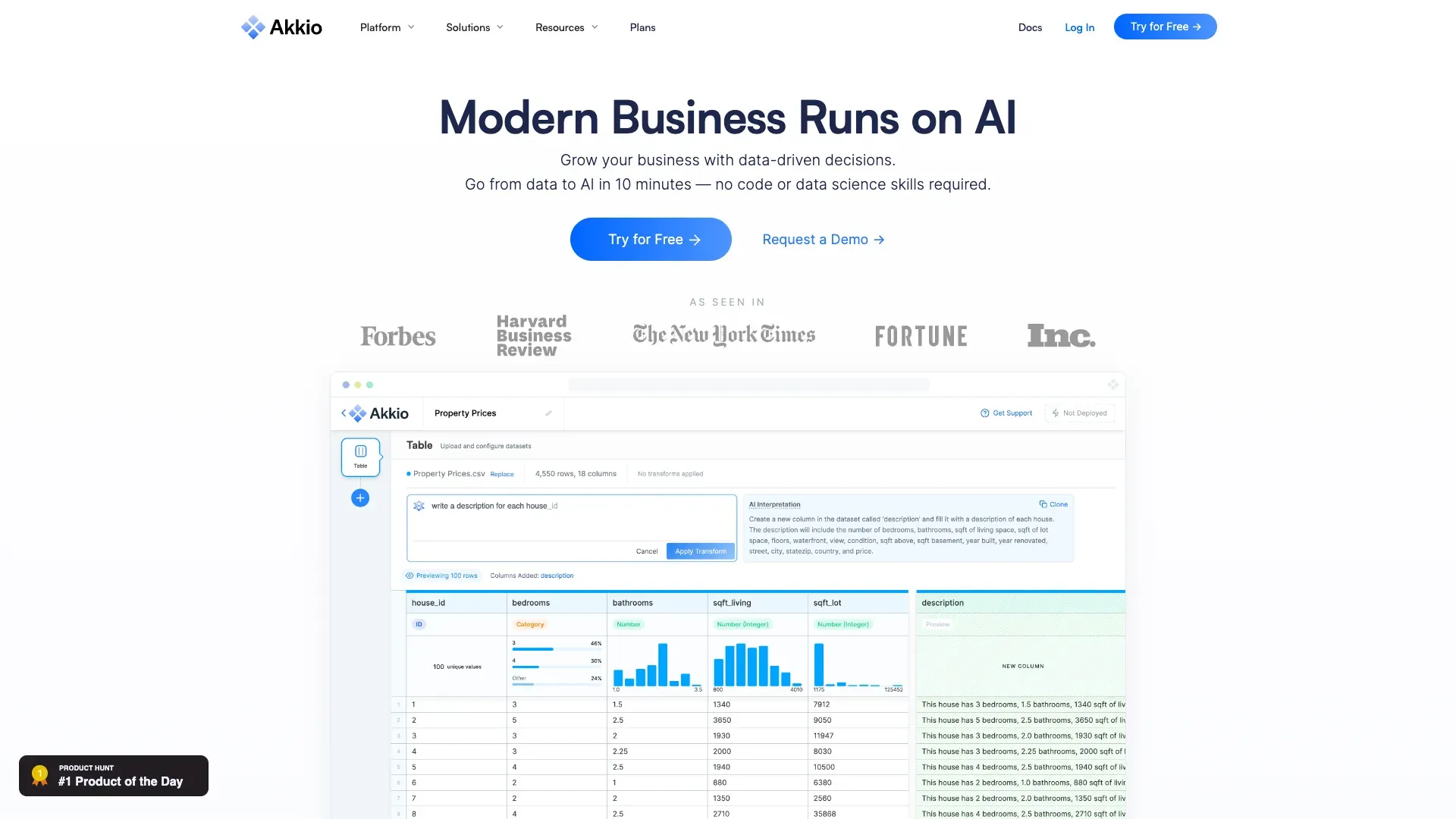Go to the Plans page
The height and width of the screenshot is (819, 1456).
click(x=642, y=27)
